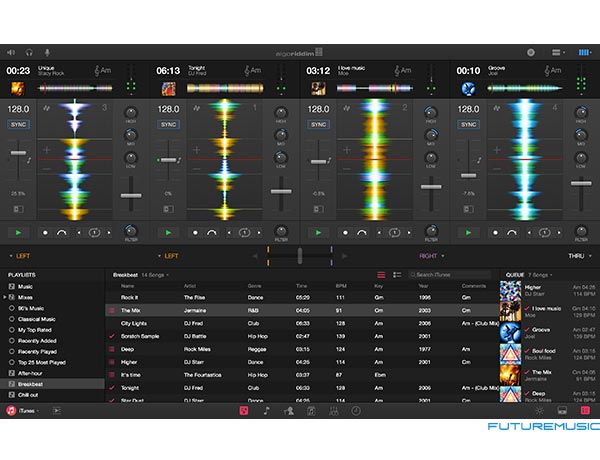The width and height of the screenshot is (600, 460).
Task: Select the After-hour playlist
Action: 30,373
